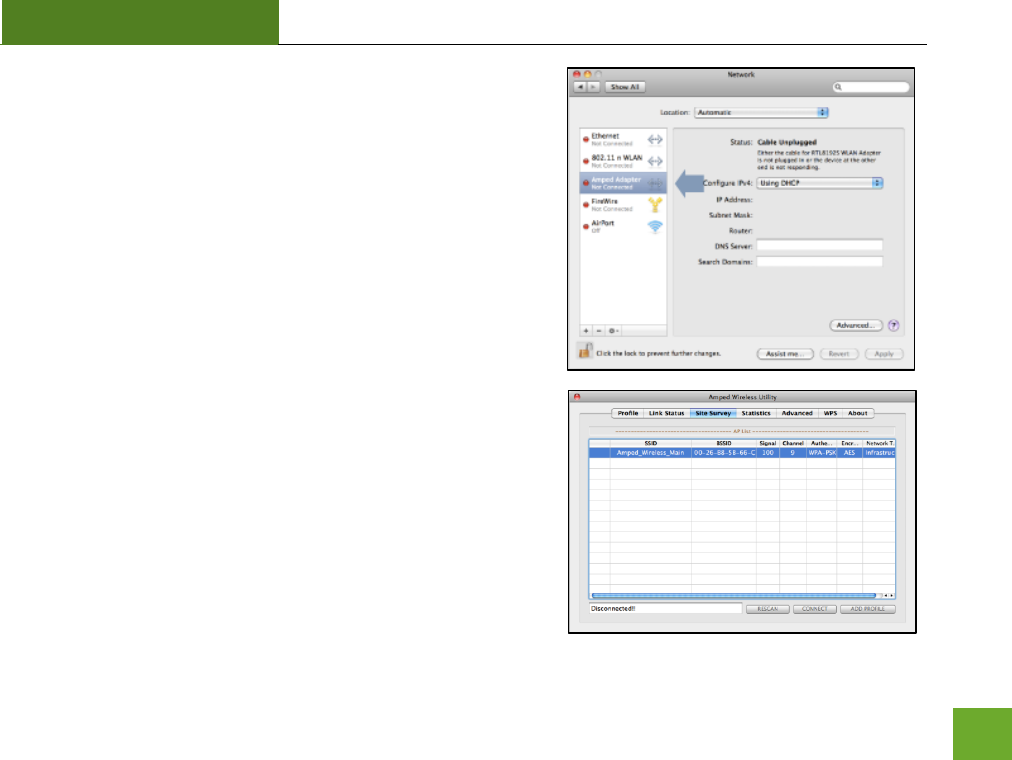
Task: Click the CONNECT button
Action: (814, 608)
